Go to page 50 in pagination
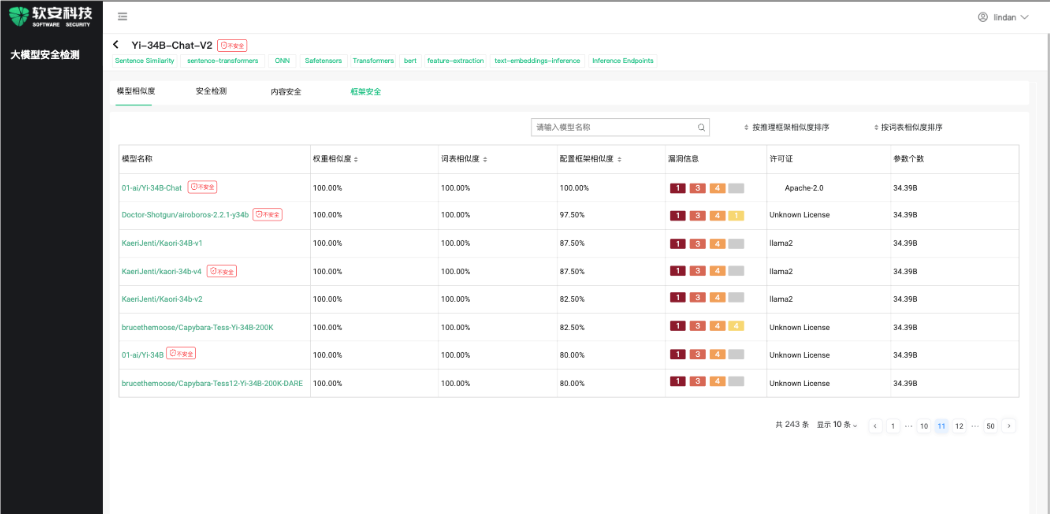The width and height of the screenshot is (1050, 514). [x=990, y=426]
